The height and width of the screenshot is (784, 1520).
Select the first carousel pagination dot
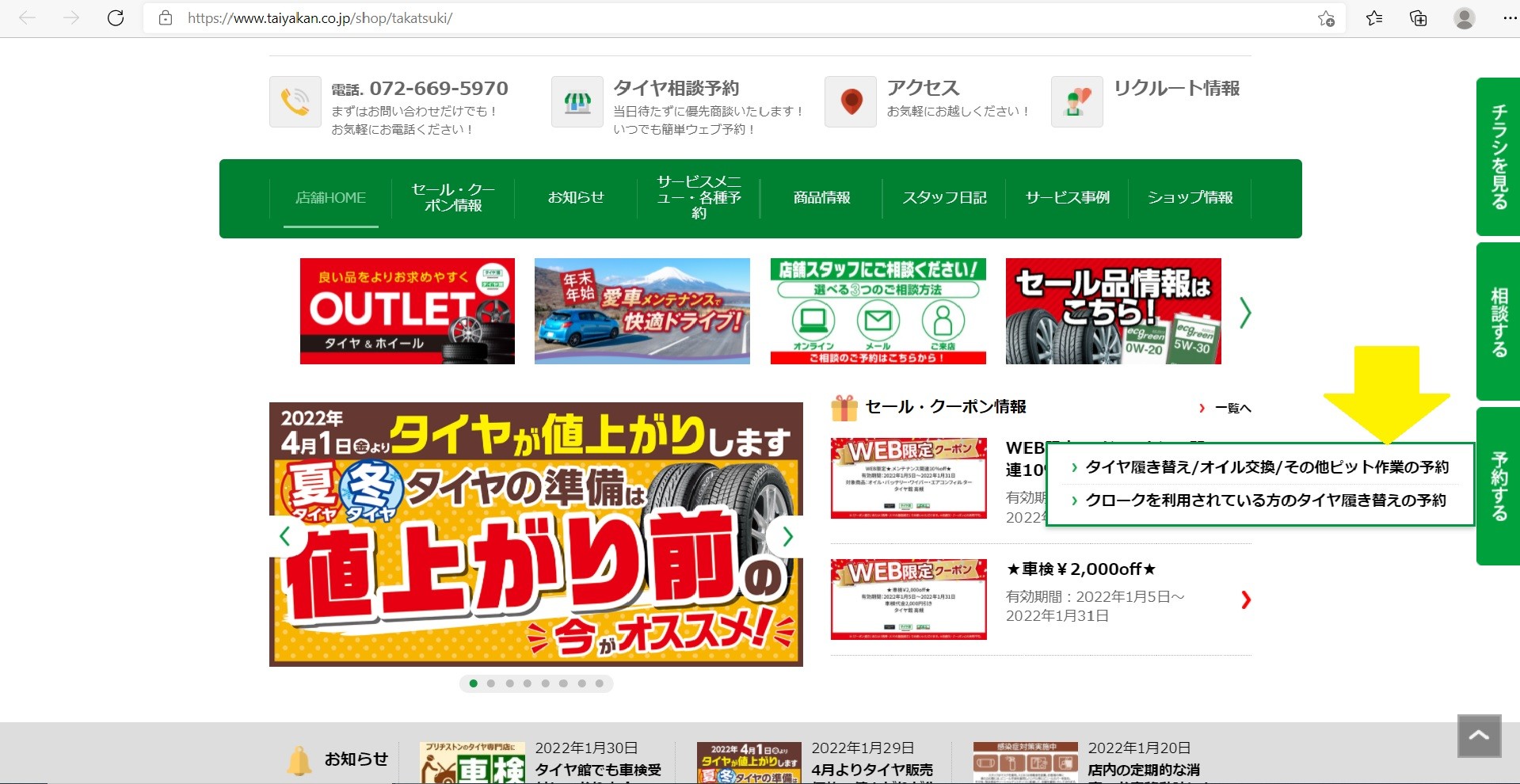pyautogui.click(x=474, y=683)
